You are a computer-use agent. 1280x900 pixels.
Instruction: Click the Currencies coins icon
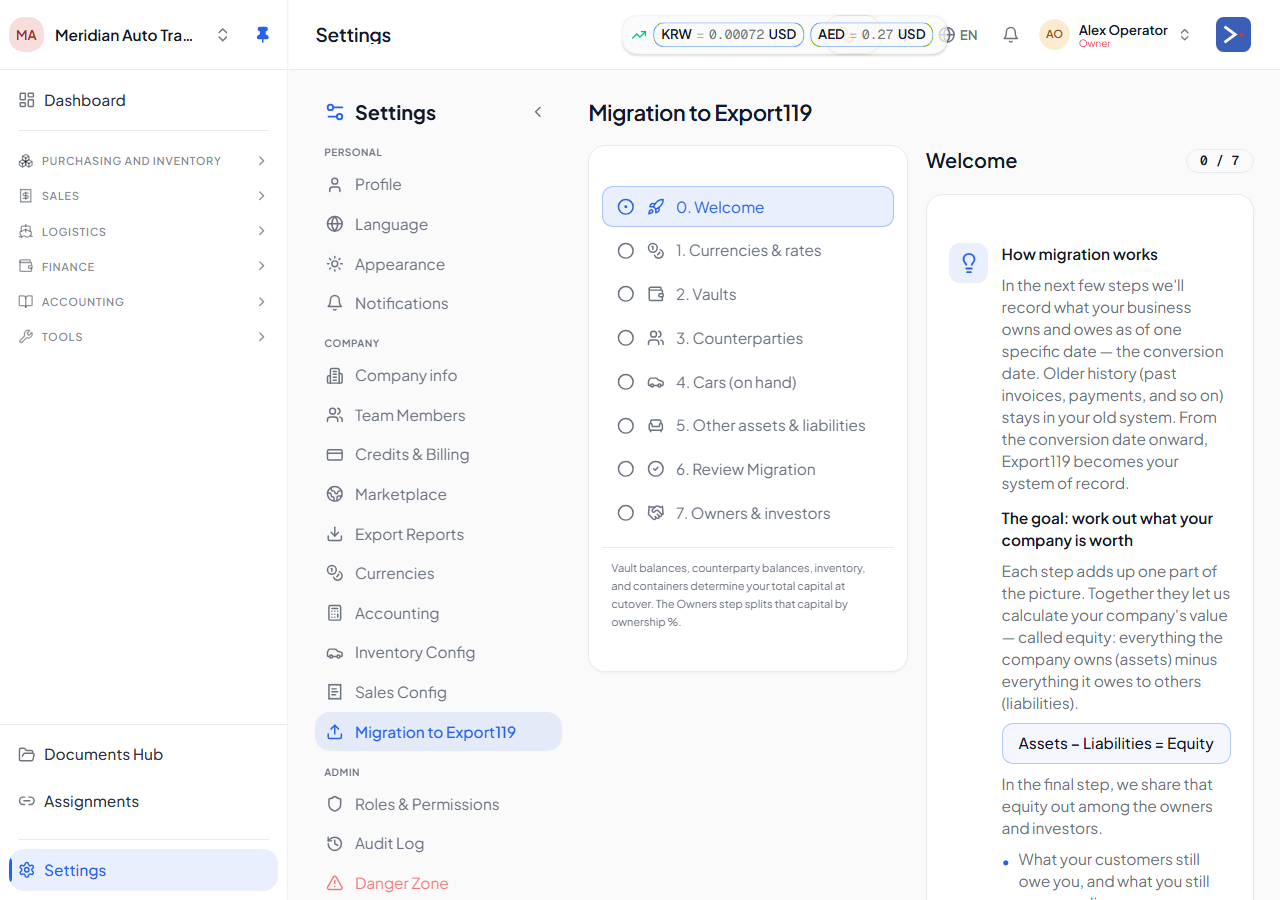tap(335, 573)
